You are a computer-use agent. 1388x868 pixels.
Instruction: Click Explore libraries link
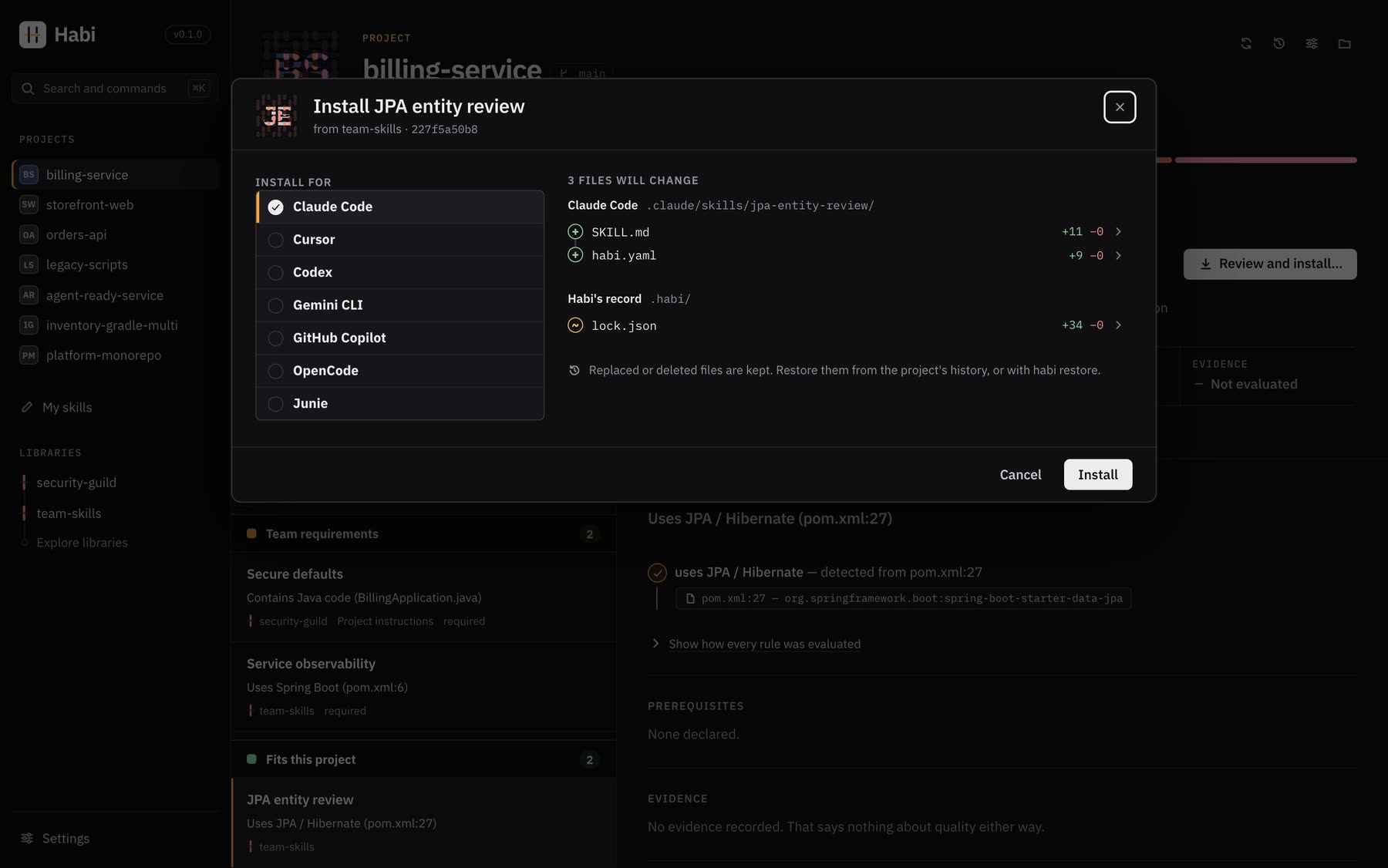[83, 543]
